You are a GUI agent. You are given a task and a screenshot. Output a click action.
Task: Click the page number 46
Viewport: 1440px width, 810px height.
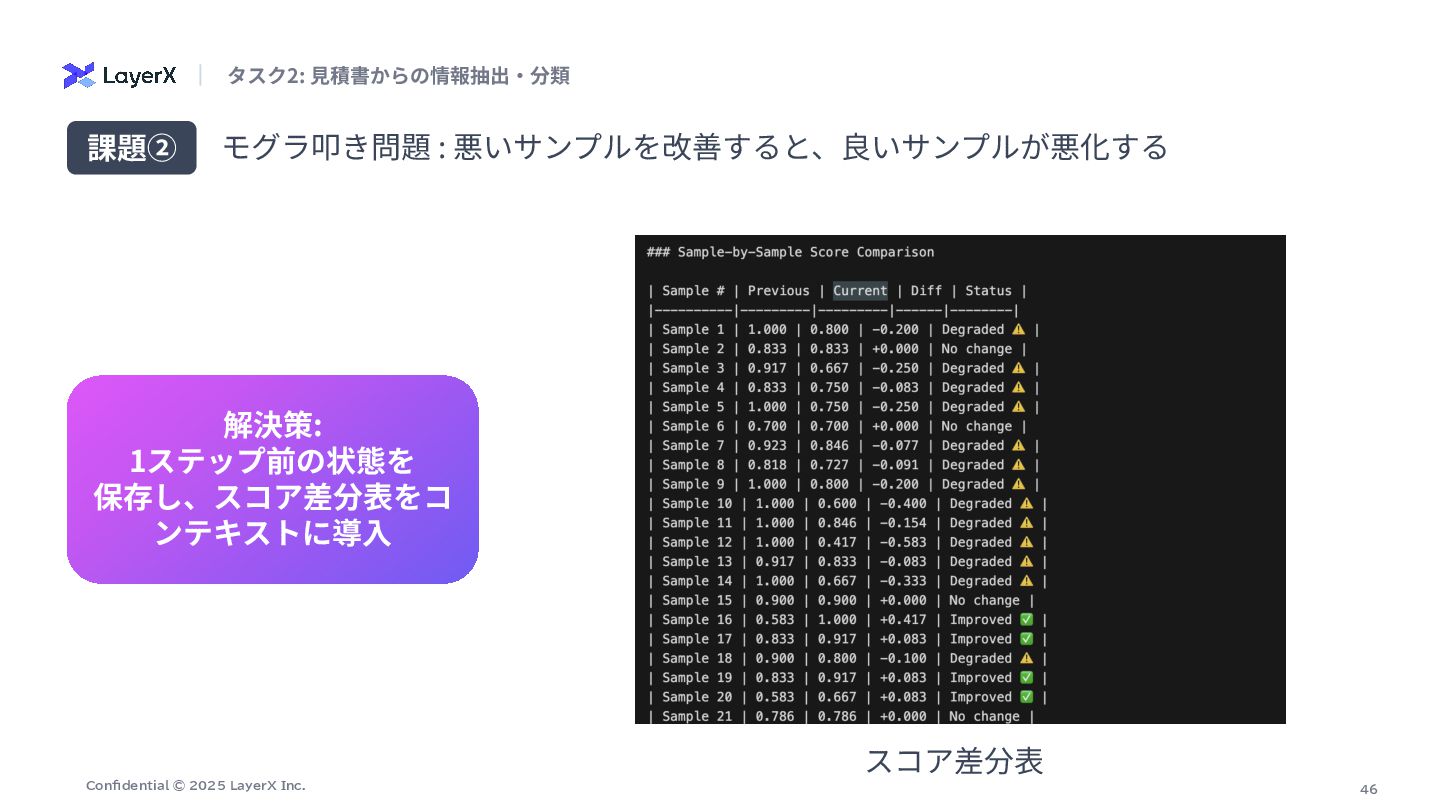[x=1368, y=789]
